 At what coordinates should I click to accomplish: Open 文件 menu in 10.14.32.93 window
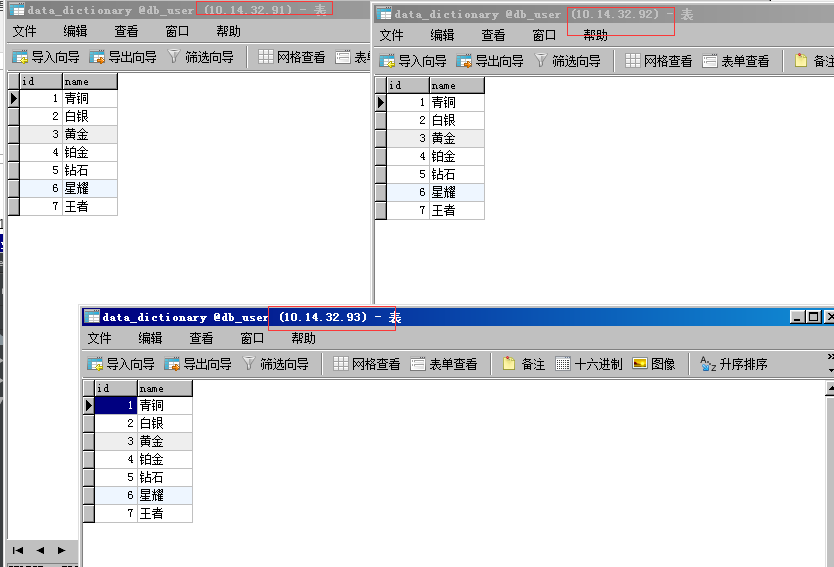[99, 338]
